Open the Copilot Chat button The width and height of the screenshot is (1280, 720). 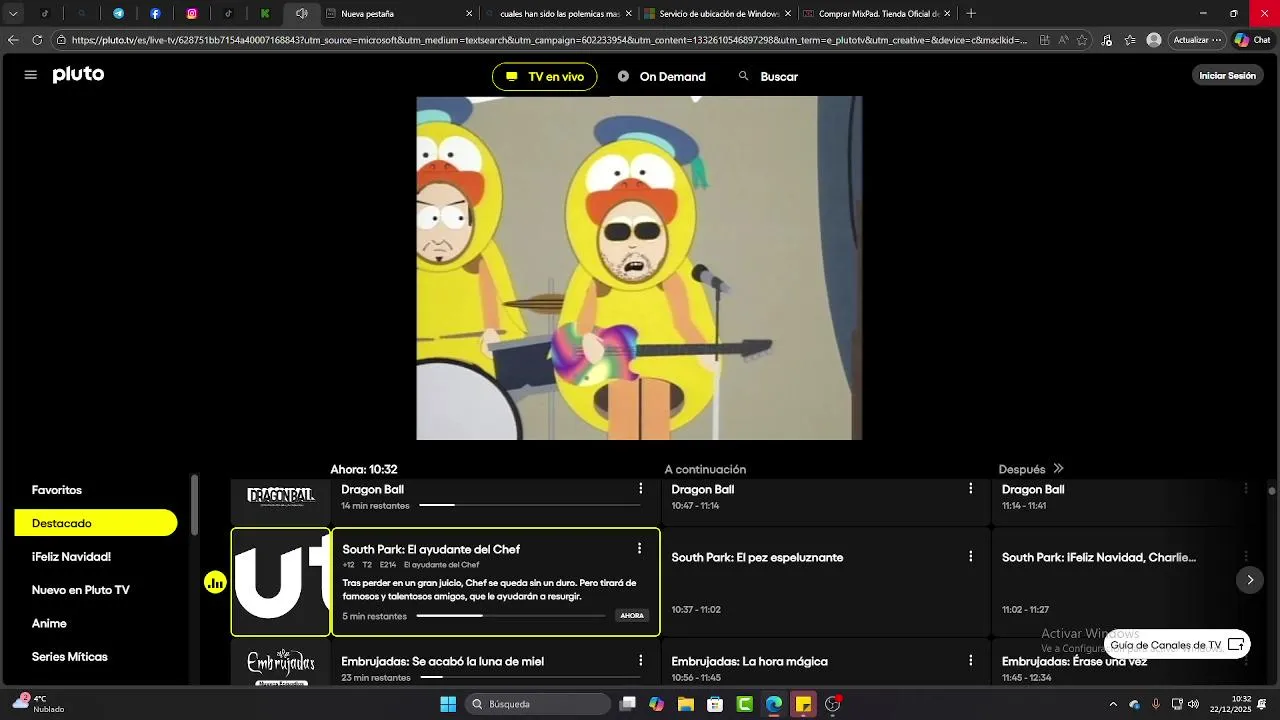1252,40
